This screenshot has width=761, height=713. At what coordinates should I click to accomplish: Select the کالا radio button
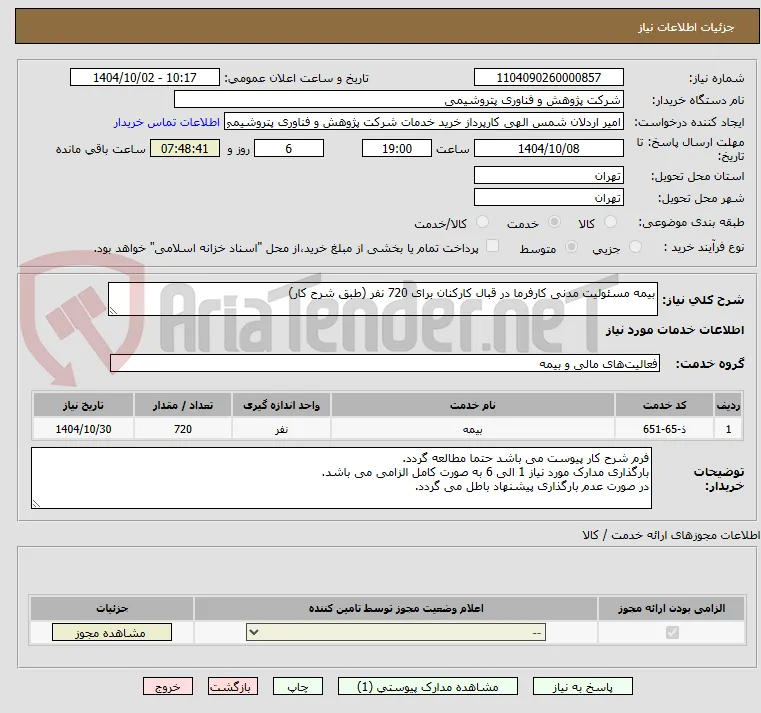[x=610, y=222]
